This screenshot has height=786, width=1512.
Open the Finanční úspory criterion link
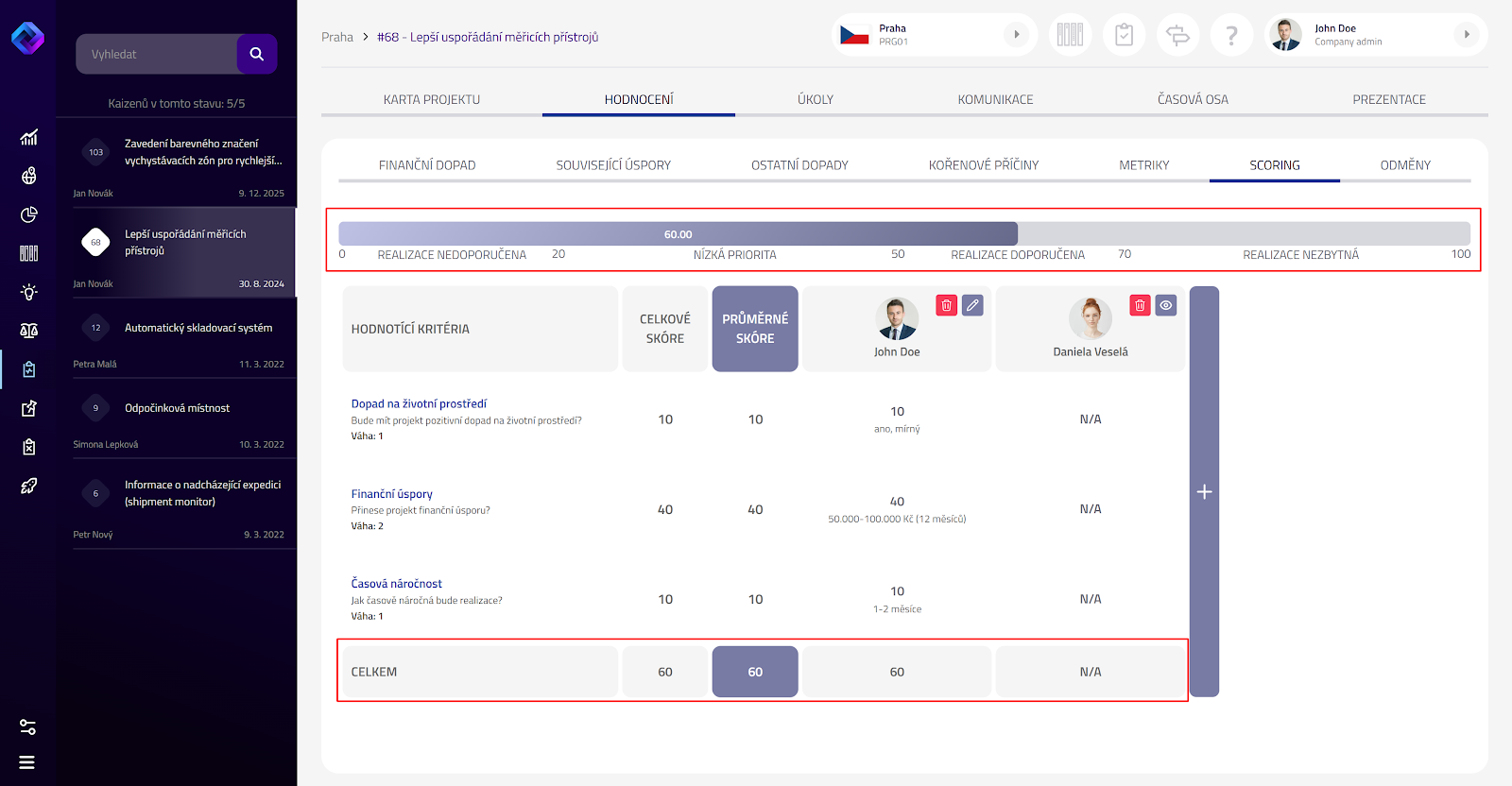pyautogui.click(x=392, y=494)
